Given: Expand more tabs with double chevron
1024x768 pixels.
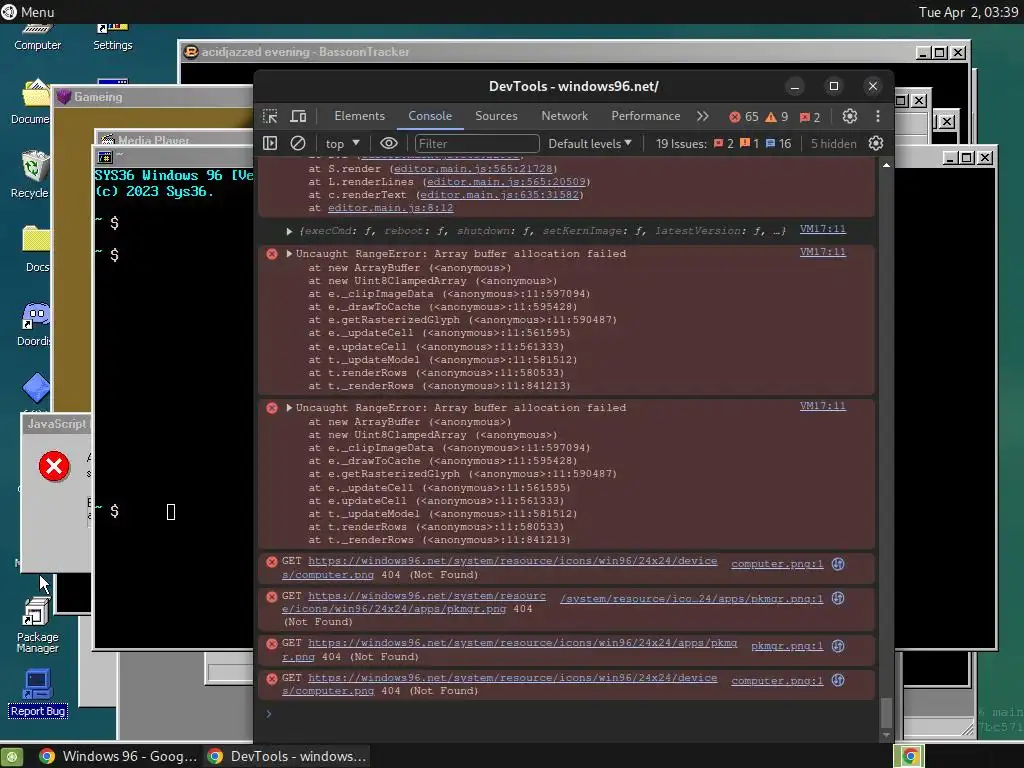Looking at the screenshot, I should tap(703, 116).
